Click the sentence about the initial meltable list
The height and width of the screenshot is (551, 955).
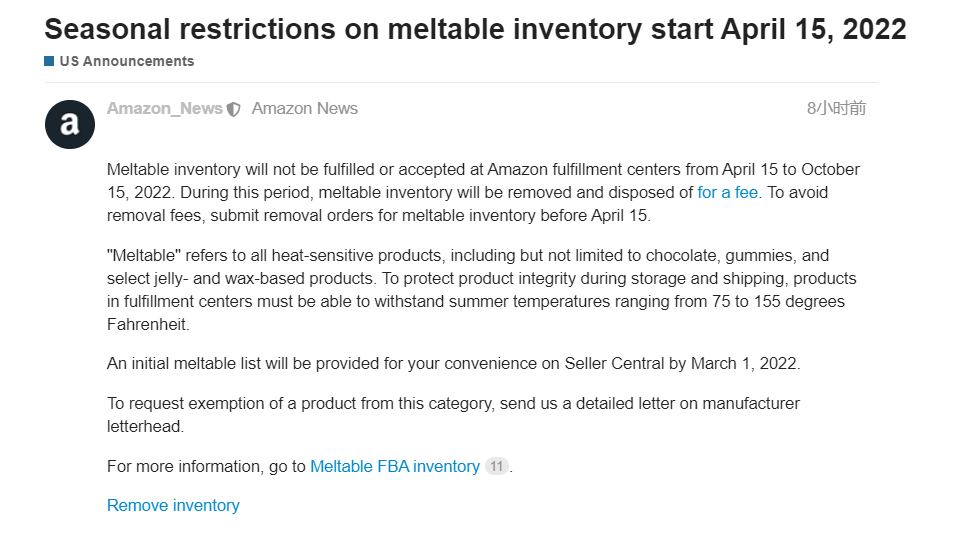coord(454,363)
